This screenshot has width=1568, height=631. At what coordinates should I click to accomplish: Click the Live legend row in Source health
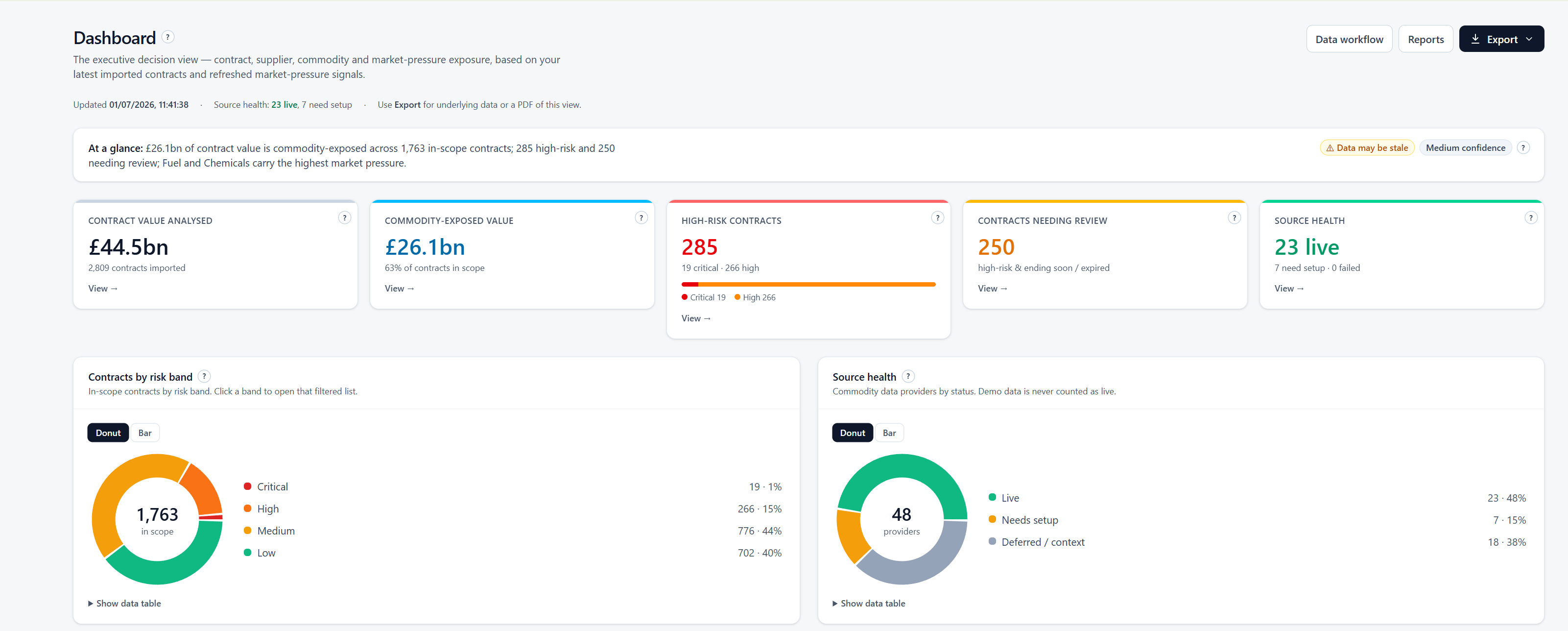tap(1258, 498)
